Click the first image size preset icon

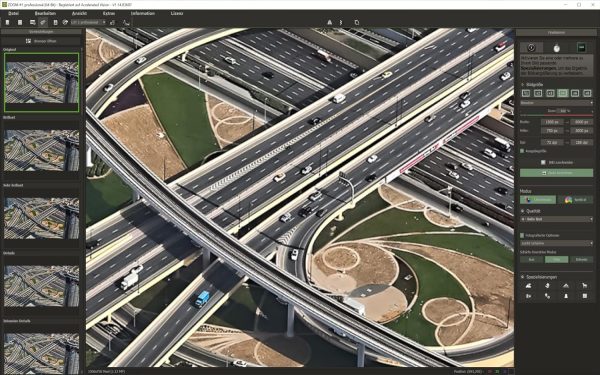tap(526, 93)
